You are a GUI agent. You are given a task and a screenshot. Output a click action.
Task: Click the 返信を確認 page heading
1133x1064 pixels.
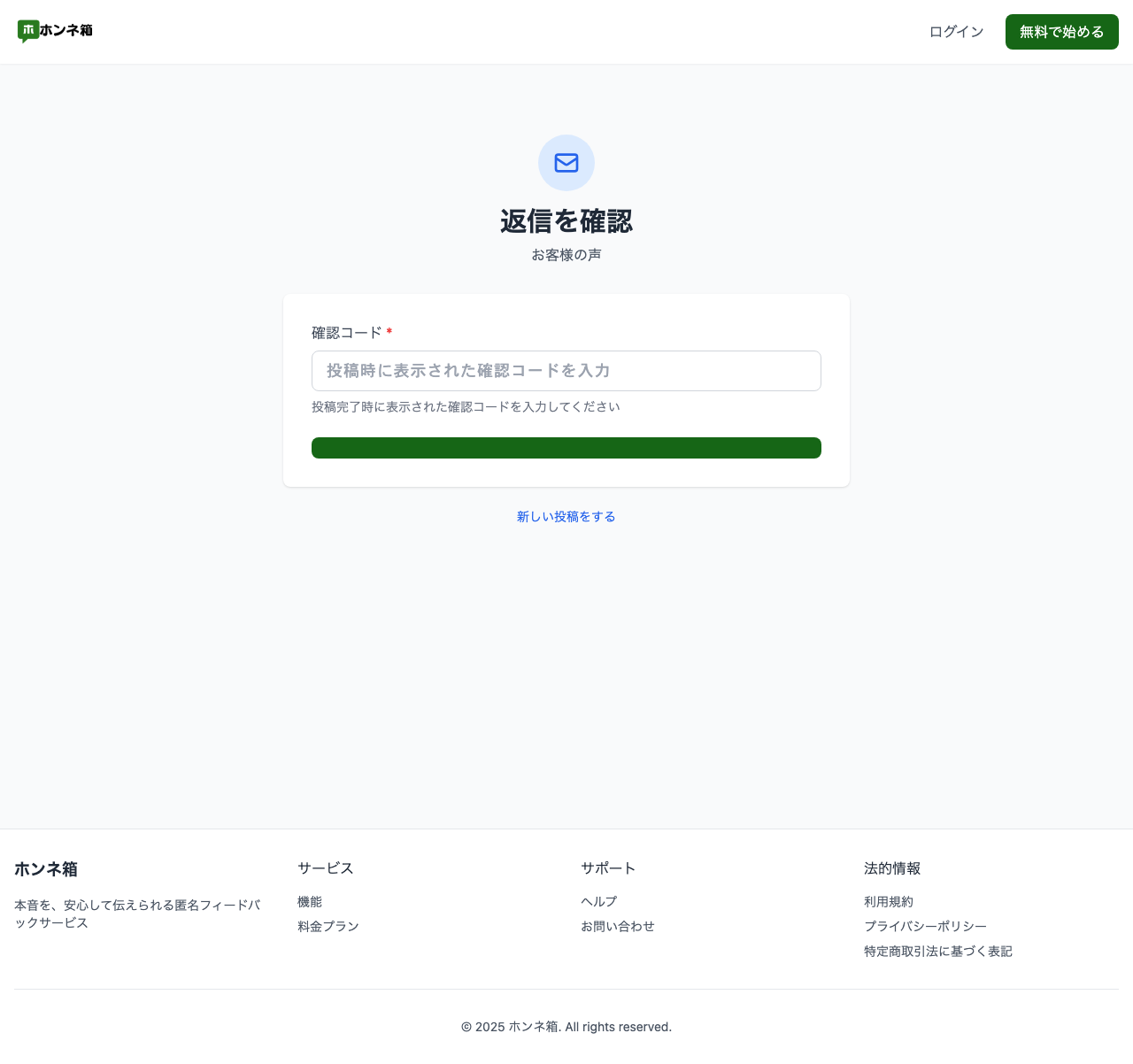566,221
